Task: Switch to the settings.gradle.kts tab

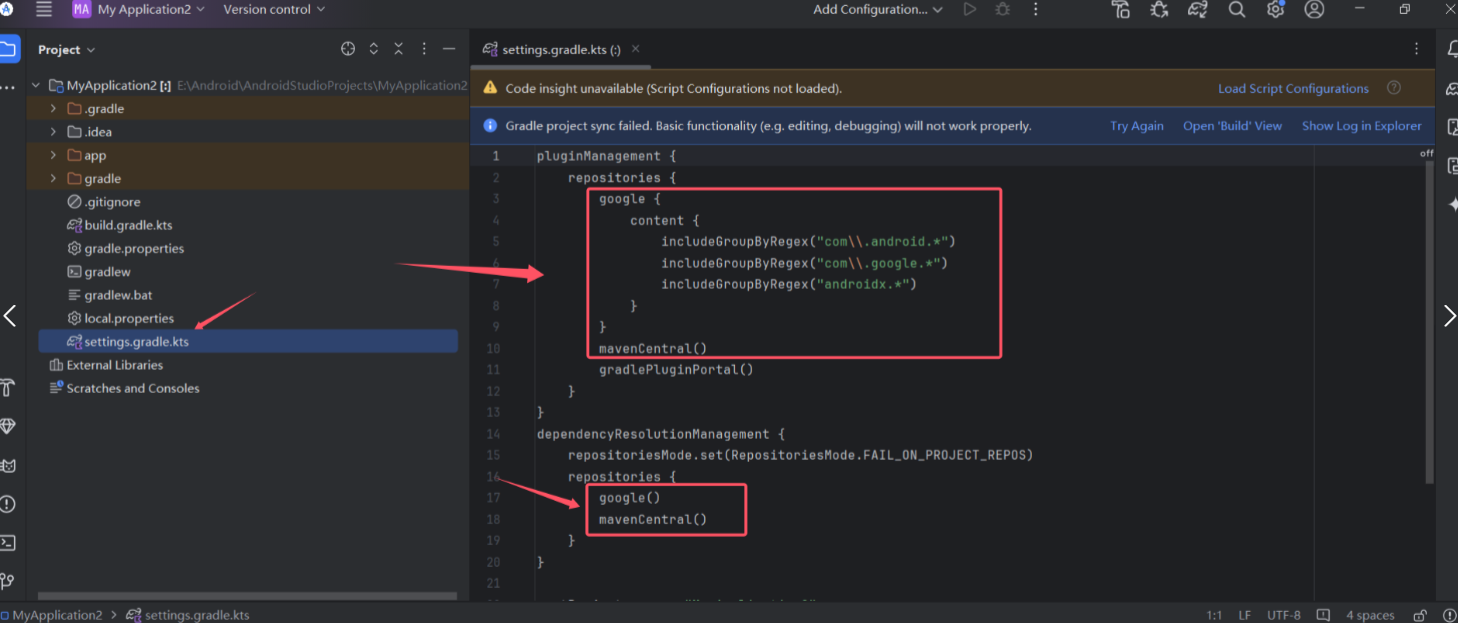Action: pyautogui.click(x=557, y=47)
